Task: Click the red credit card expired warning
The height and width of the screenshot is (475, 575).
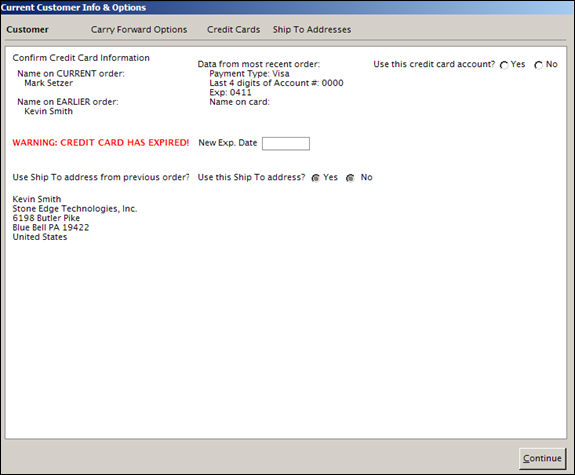Action: (x=101, y=142)
